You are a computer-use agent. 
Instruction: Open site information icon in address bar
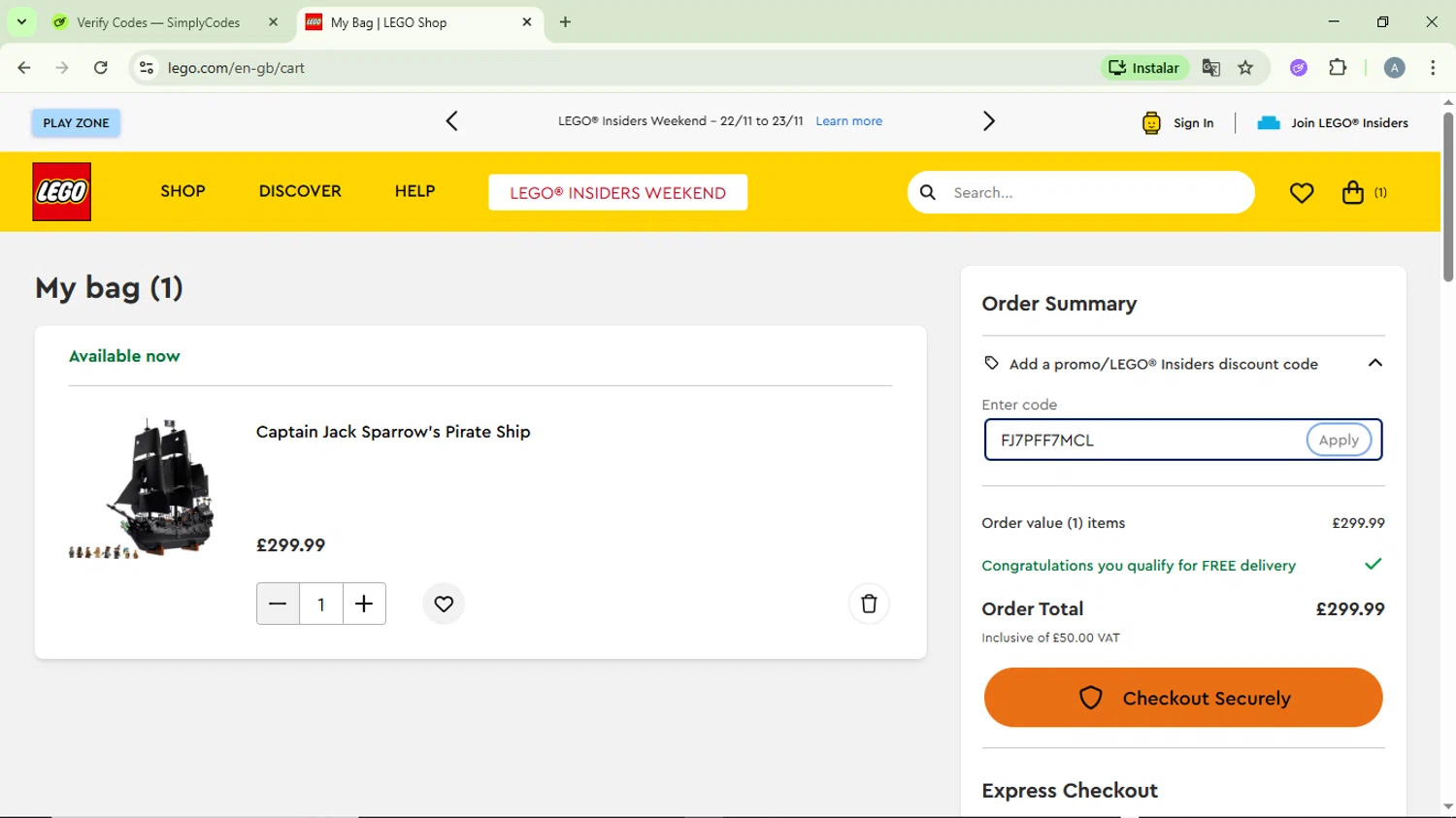click(x=147, y=68)
